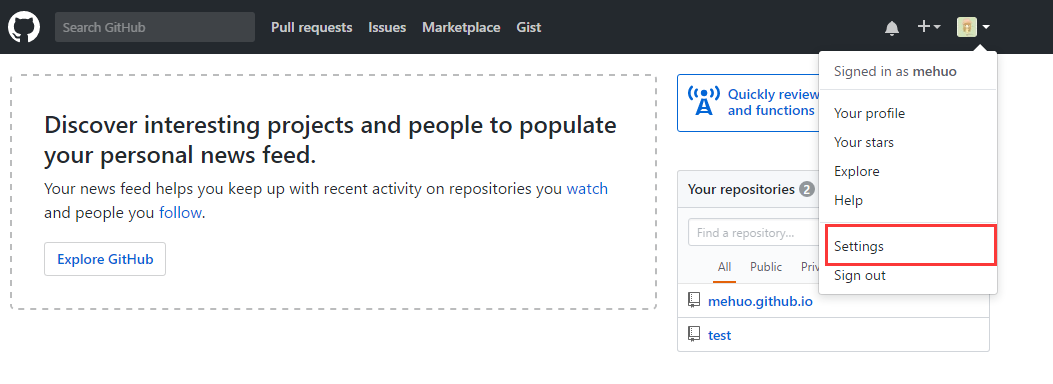Open Pull requests in header

312,28
